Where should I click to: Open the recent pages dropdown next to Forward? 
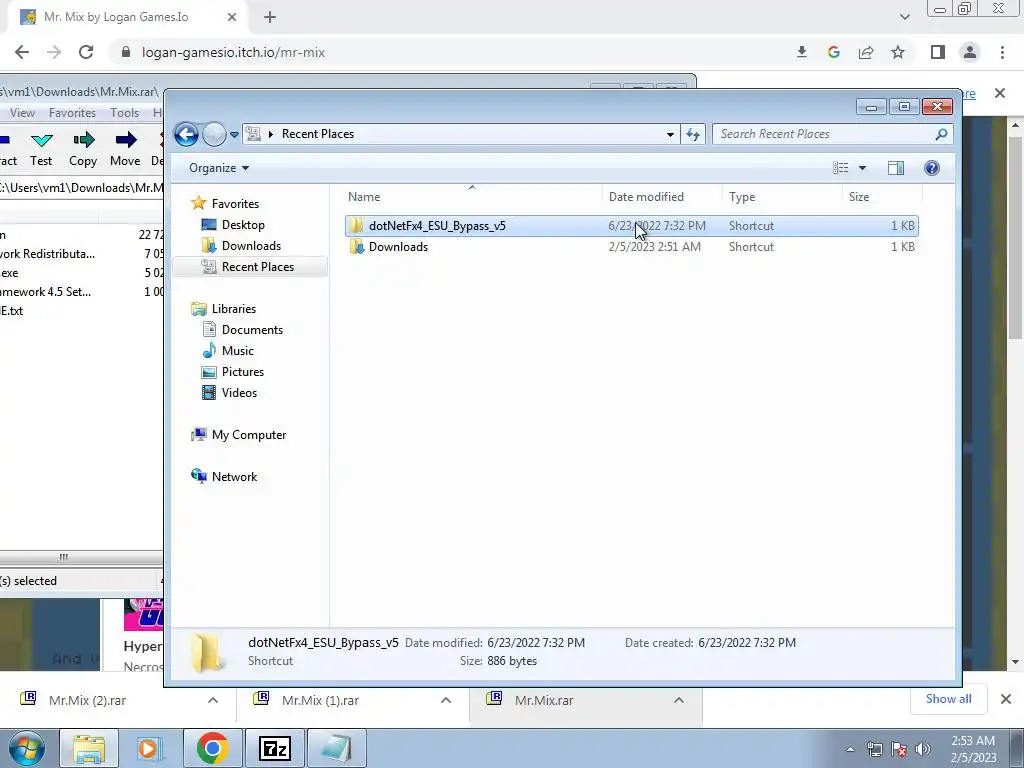pyautogui.click(x=234, y=135)
